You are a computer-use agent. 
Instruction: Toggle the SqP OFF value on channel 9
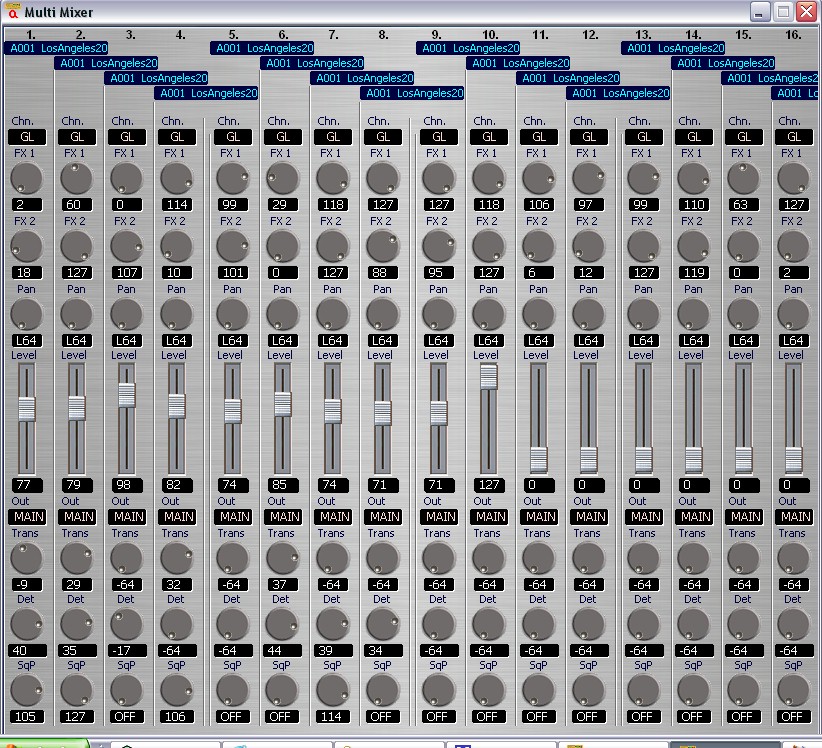pos(438,716)
